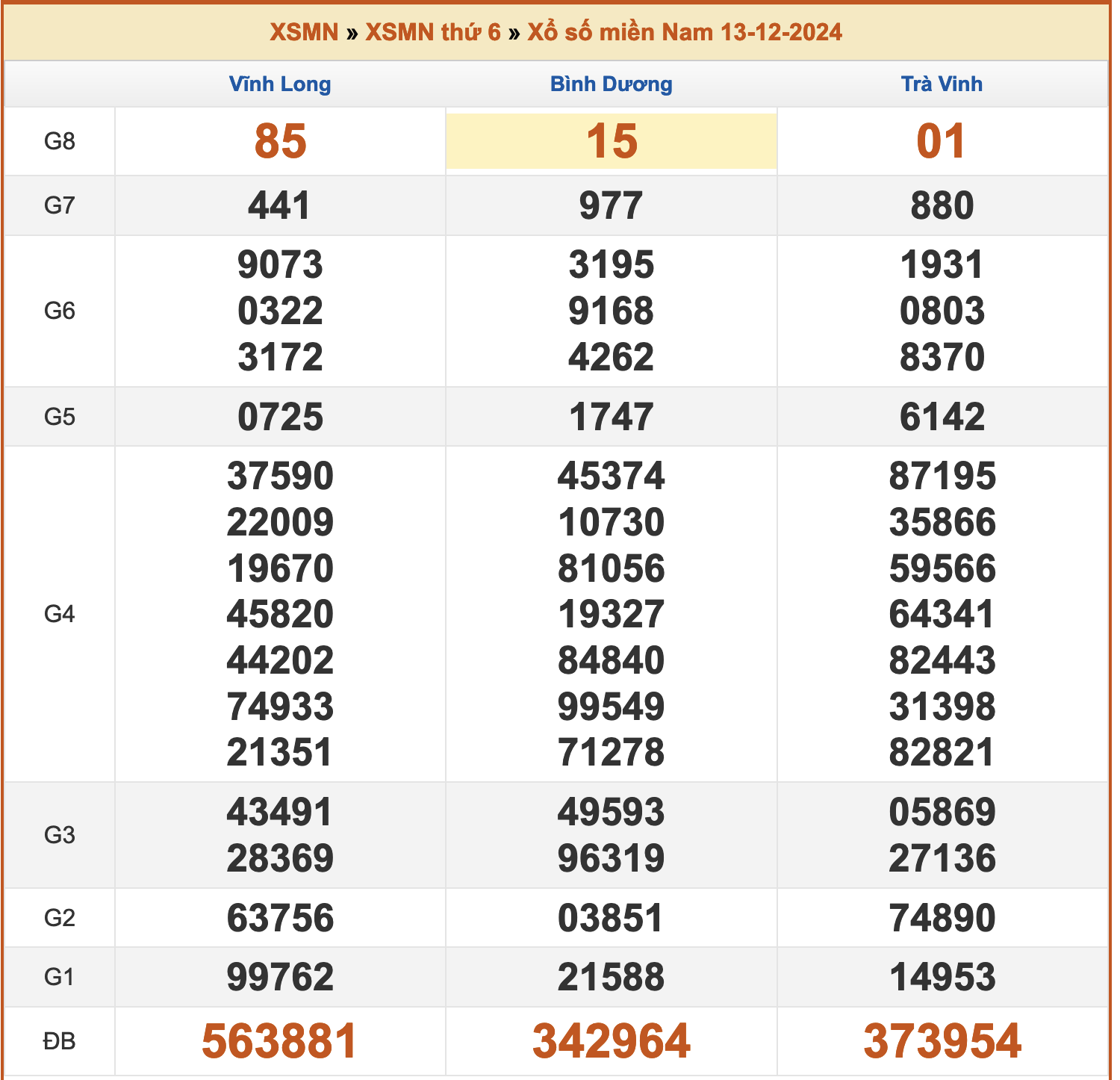Select G3 number 27136
Image resolution: width=1120 pixels, height=1080 pixels.
click(942, 858)
